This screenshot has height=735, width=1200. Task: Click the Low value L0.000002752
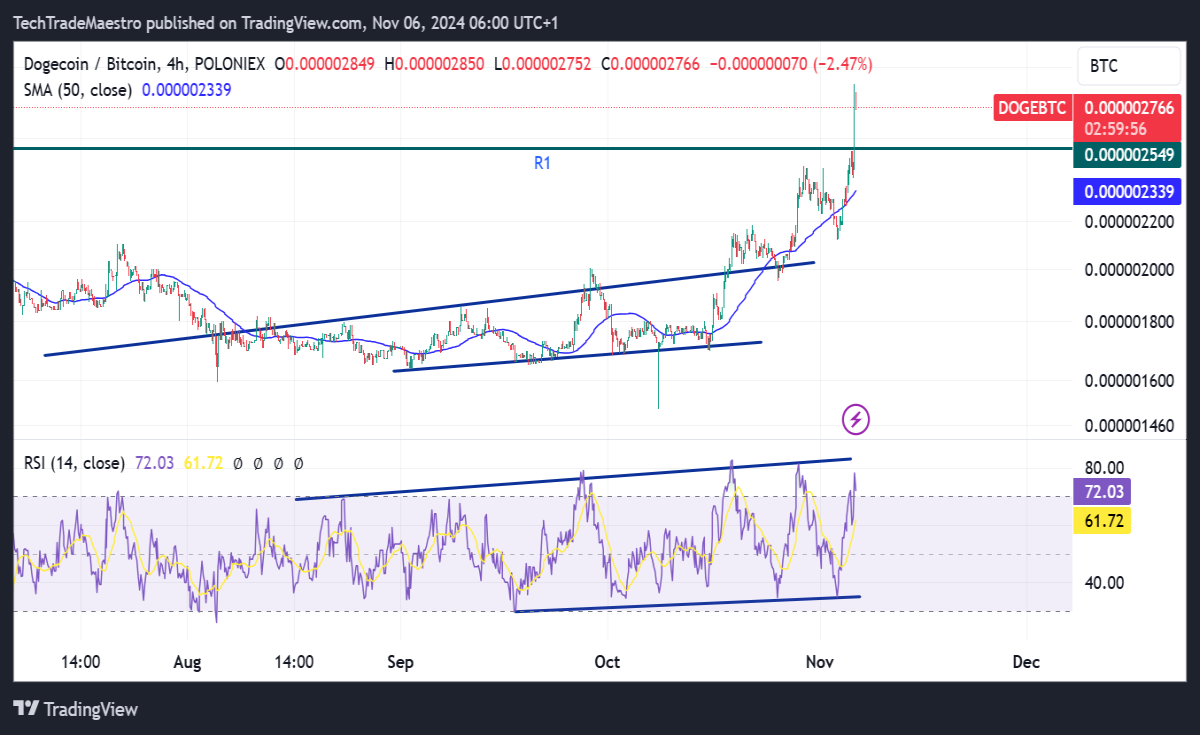[542, 64]
